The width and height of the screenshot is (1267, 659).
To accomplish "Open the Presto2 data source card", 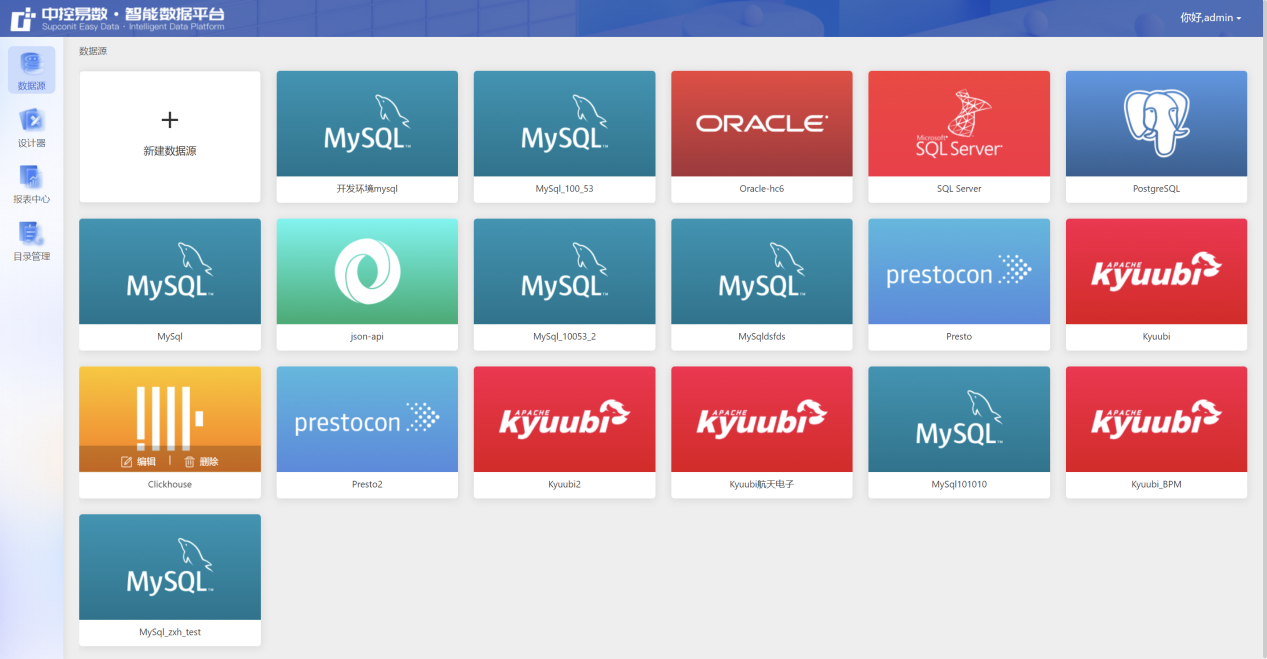I will (x=367, y=432).
